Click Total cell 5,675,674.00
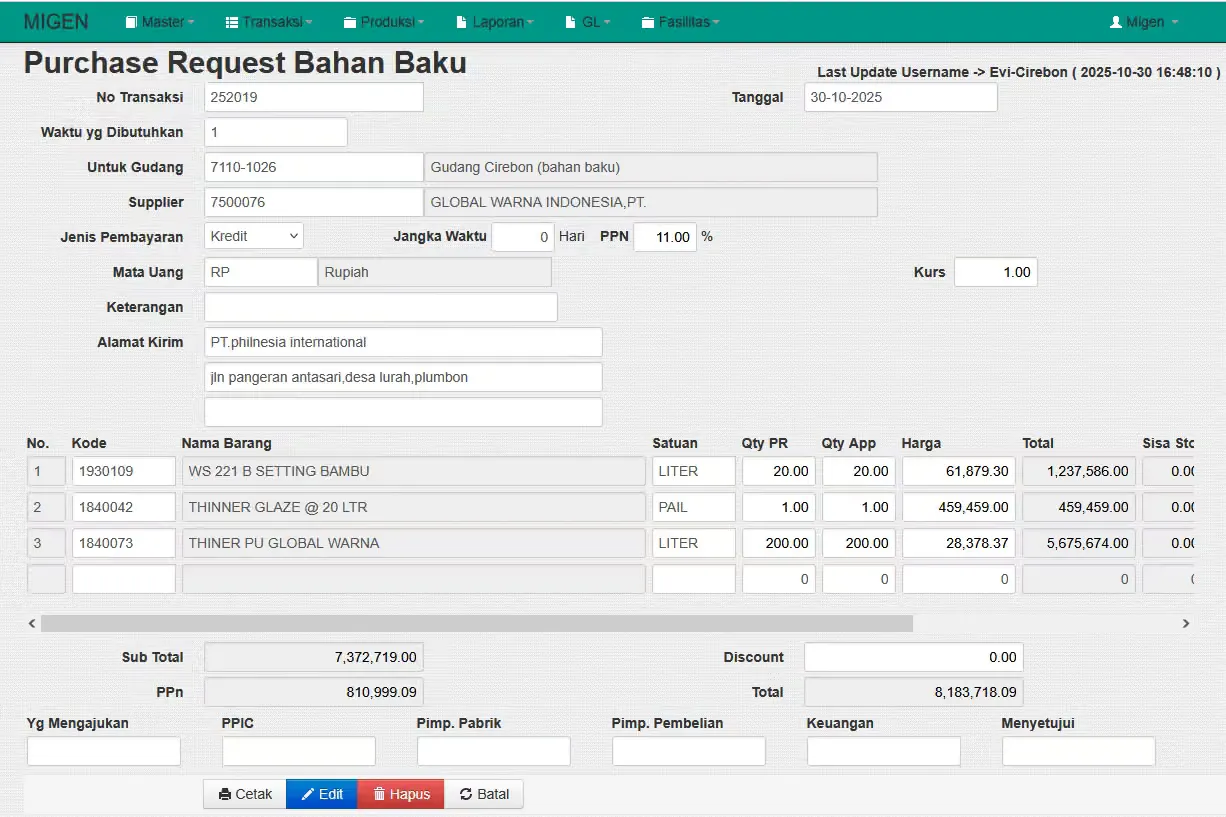The width and height of the screenshot is (1226, 817). point(1079,543)
